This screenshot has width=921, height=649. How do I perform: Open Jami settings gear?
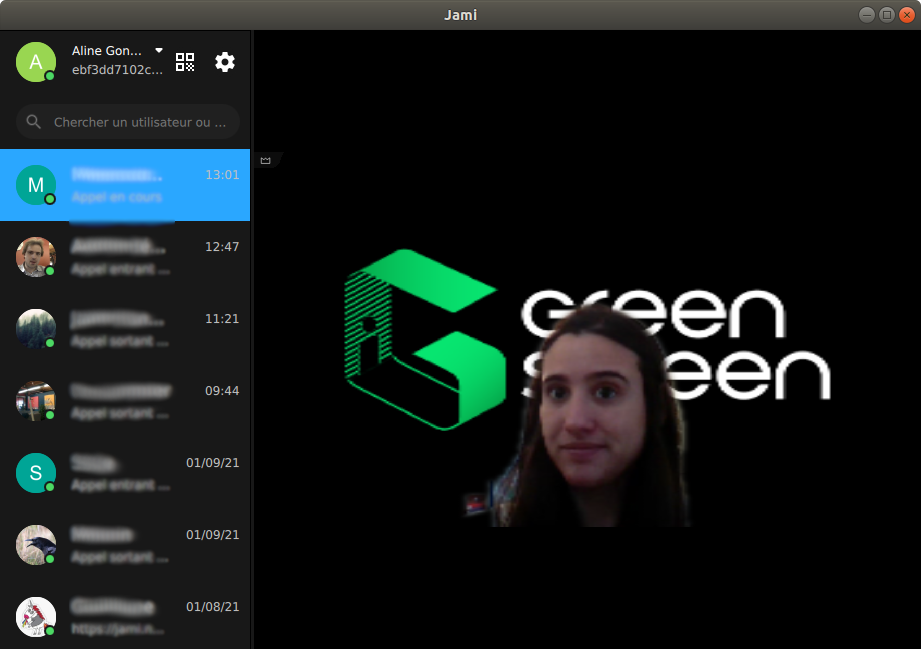pyautogui.click(x=225, y=62)
